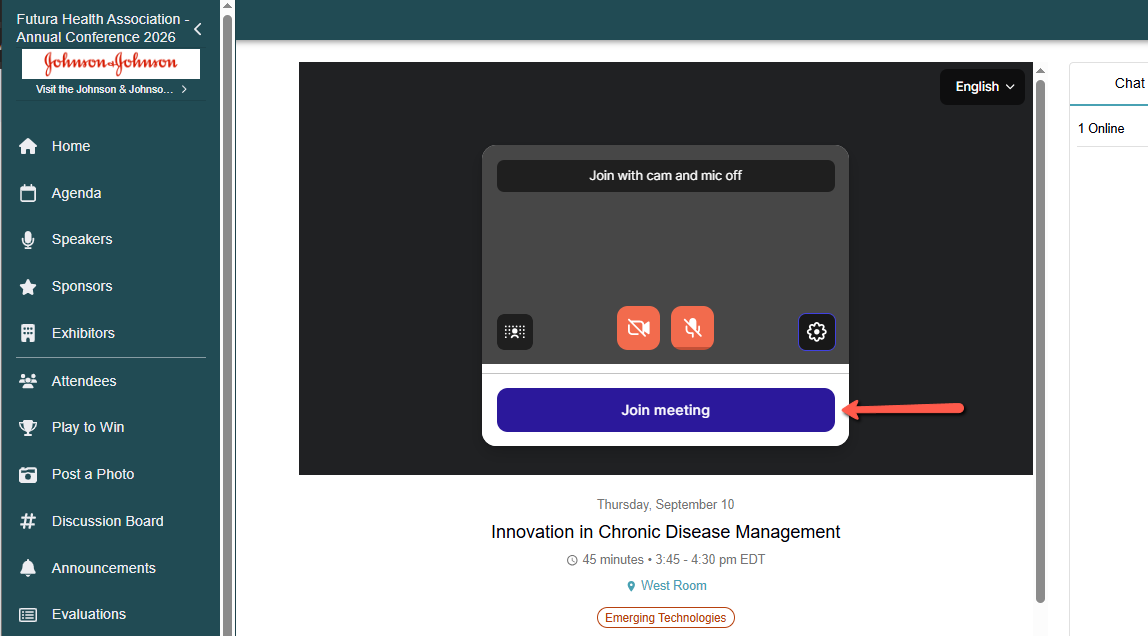Open the English language dropdown
Viewport: 1148px width, 636px height.
981,87
